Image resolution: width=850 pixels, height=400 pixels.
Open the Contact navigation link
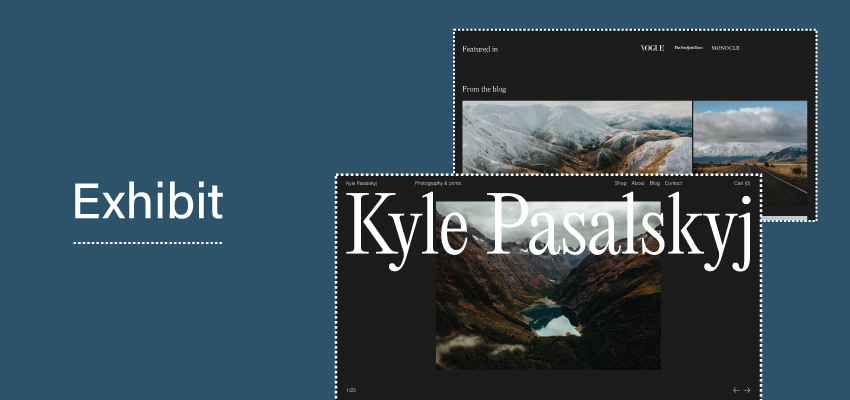point(673,183)
